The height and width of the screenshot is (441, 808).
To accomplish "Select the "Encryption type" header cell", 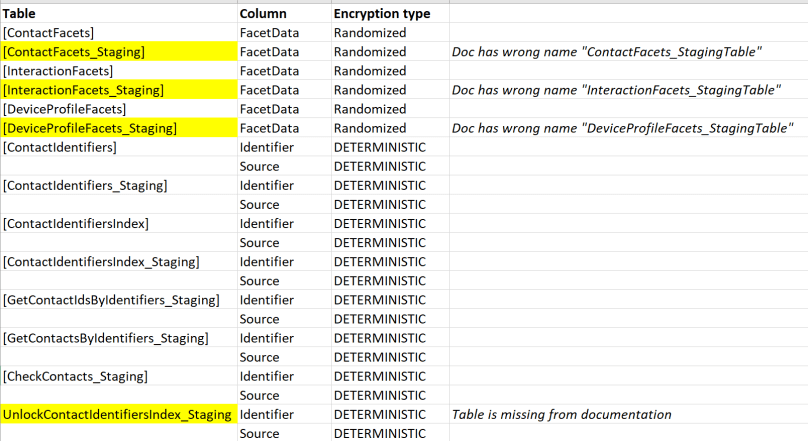I will 382,14.
